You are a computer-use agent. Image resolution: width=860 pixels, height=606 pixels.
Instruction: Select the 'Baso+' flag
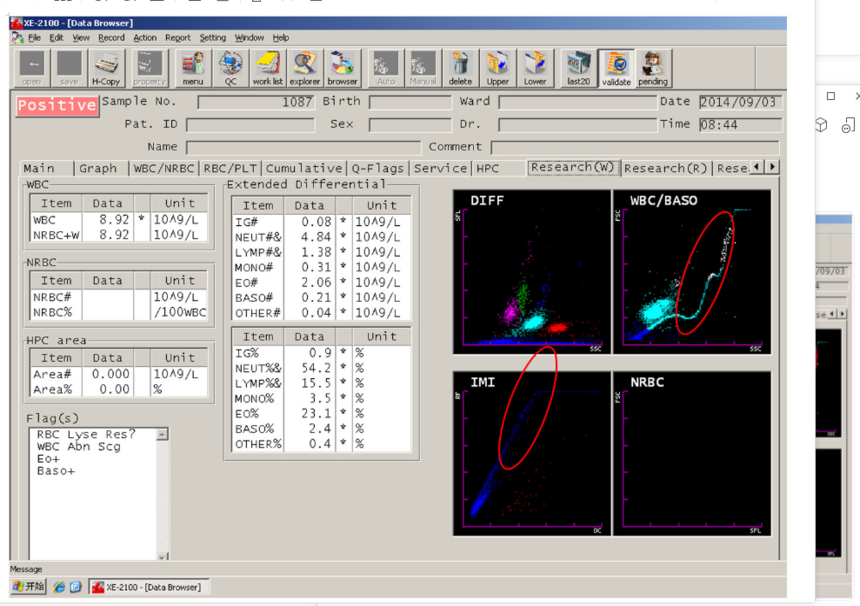pyautogui.click(x=55, y=471)
